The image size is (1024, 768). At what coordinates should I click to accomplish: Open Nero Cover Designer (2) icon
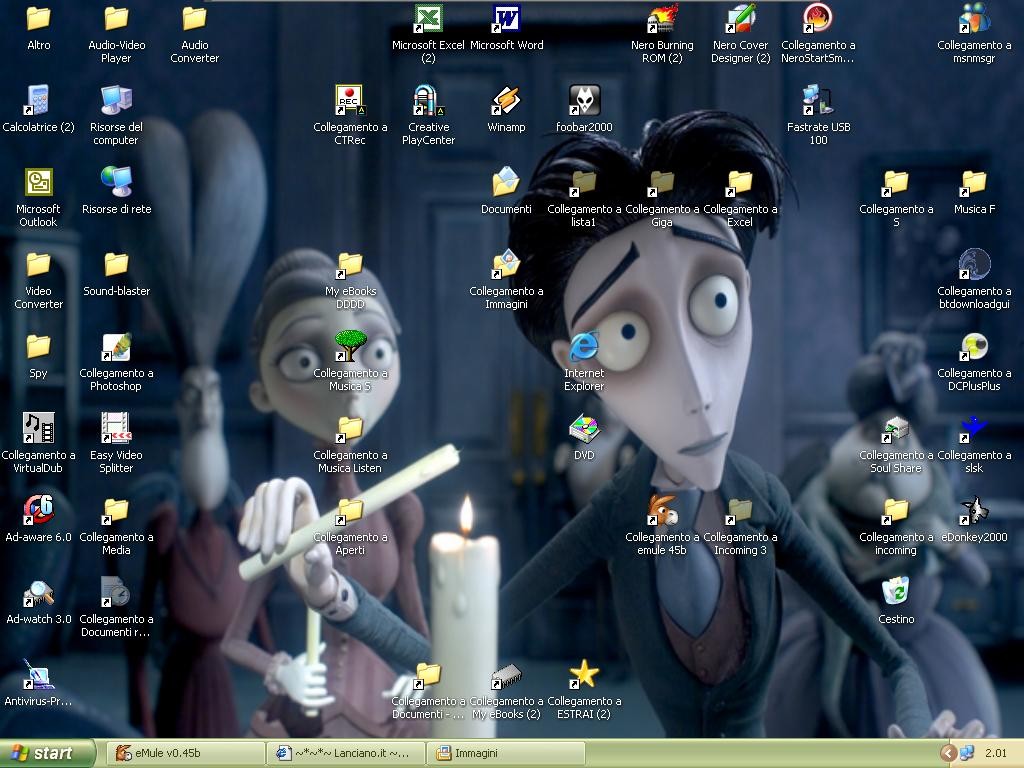(x=740, y=20)
